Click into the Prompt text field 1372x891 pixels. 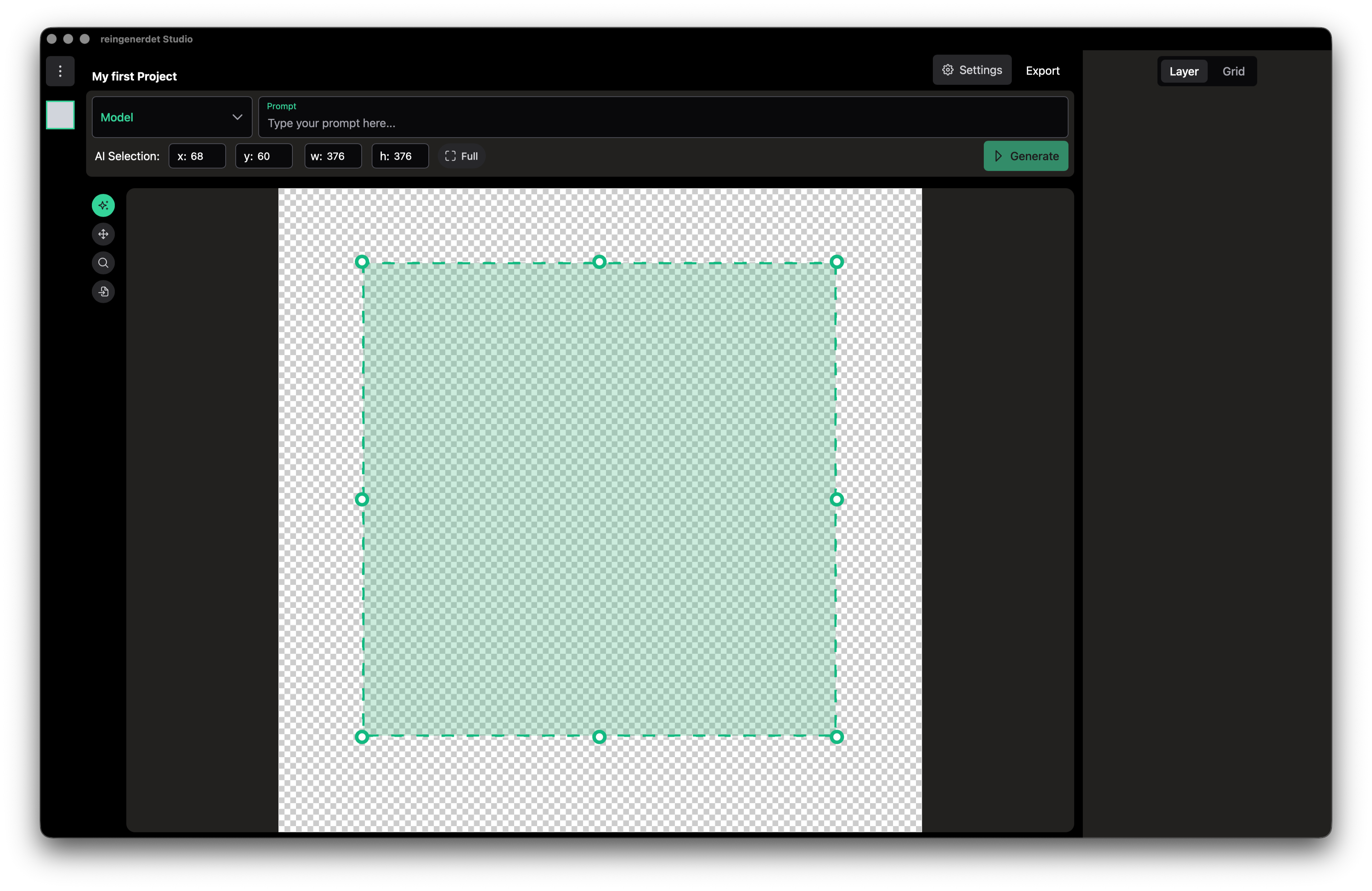point(663,123)
